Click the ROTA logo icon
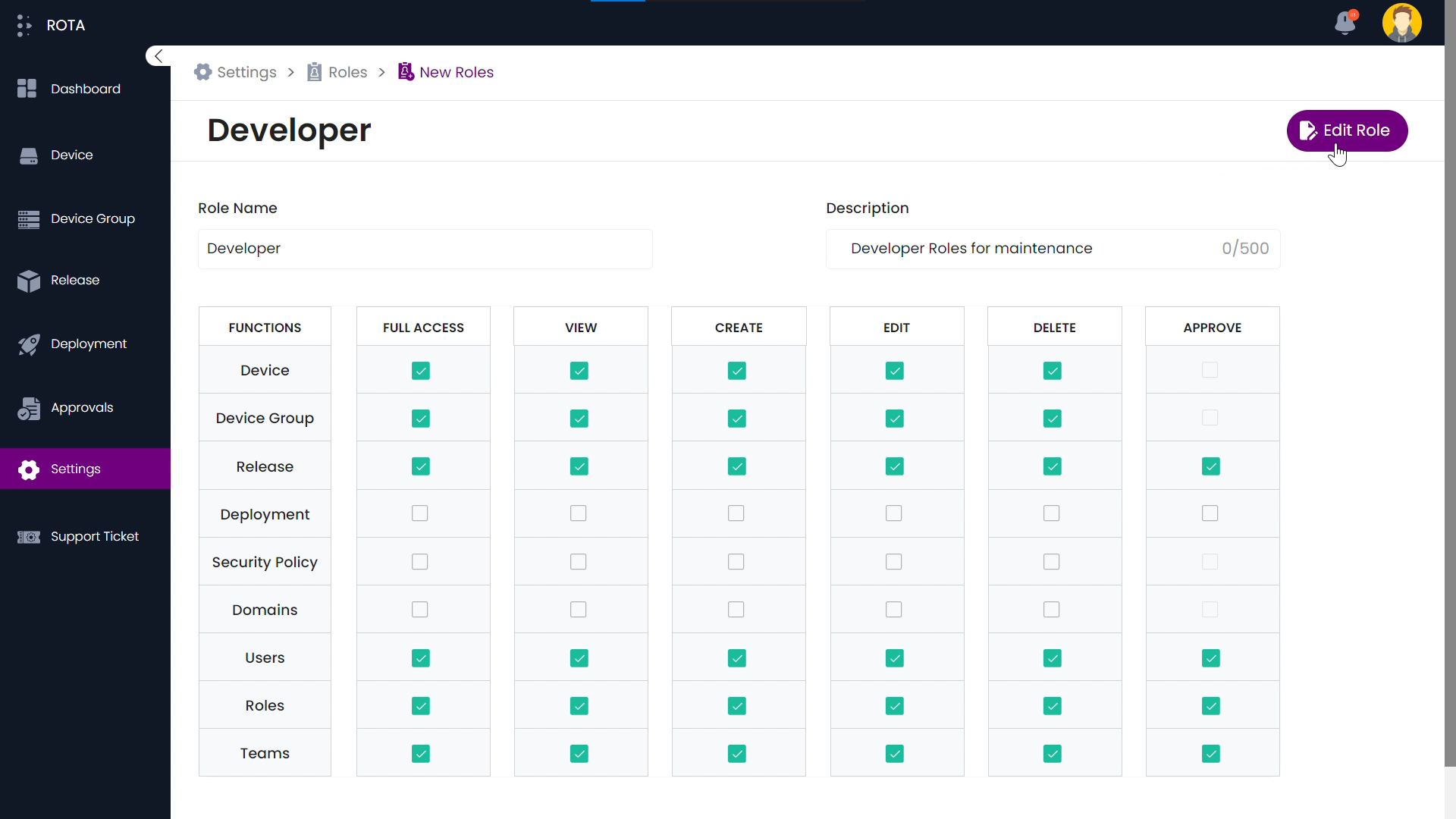The width and height of the screenshot is (1456, 819). [x=24, y=25]
